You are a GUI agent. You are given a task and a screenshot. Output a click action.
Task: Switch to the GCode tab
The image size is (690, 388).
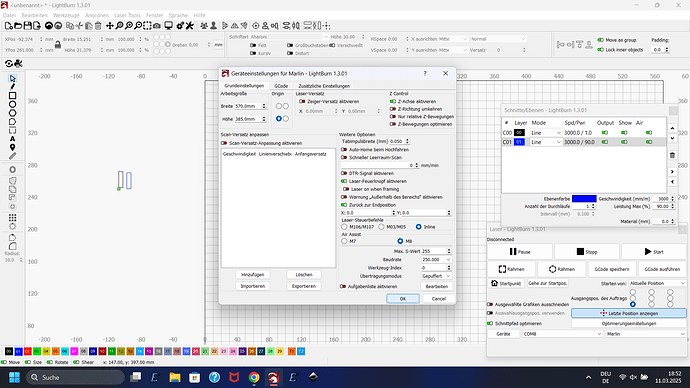281,86
